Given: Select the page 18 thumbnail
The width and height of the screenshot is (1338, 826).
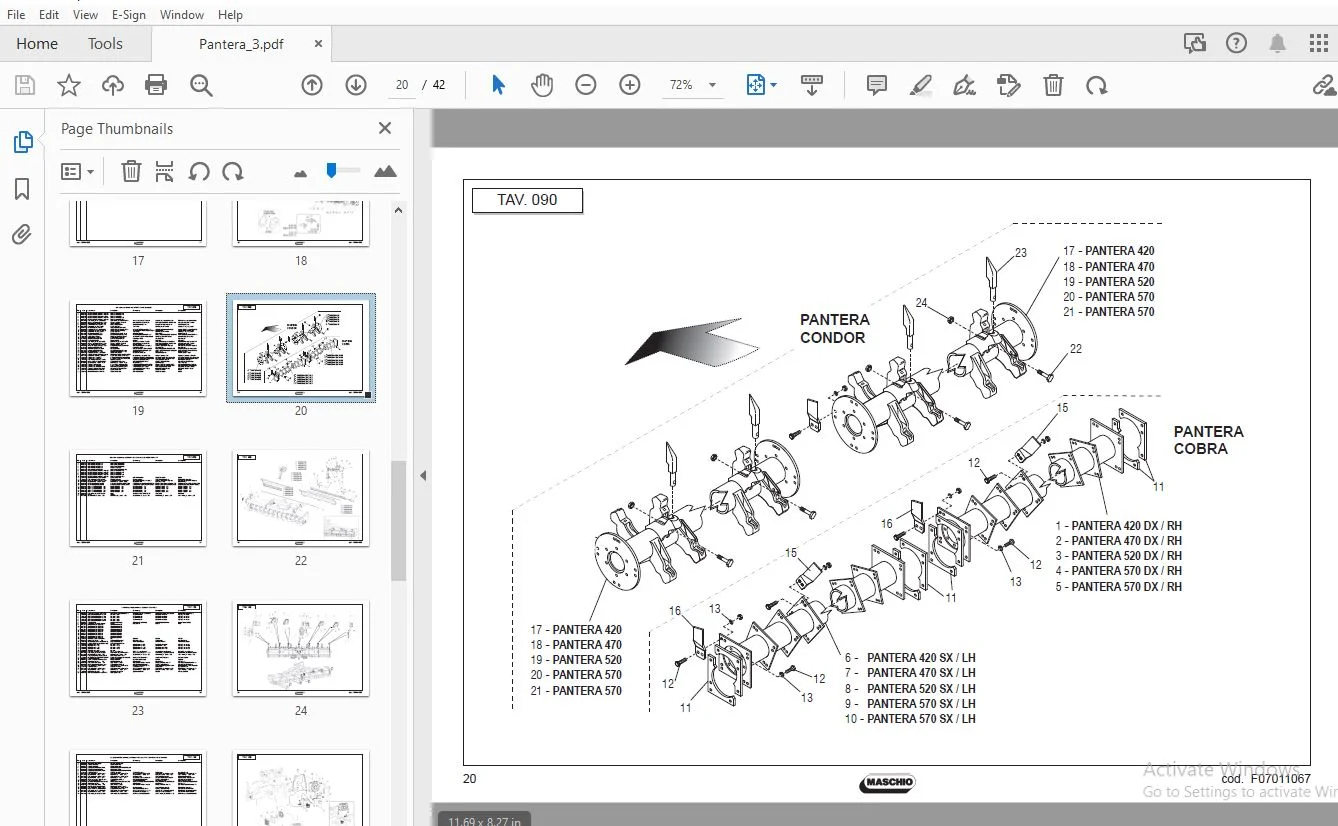Looking at the screenshot, I should coord(301,223).
